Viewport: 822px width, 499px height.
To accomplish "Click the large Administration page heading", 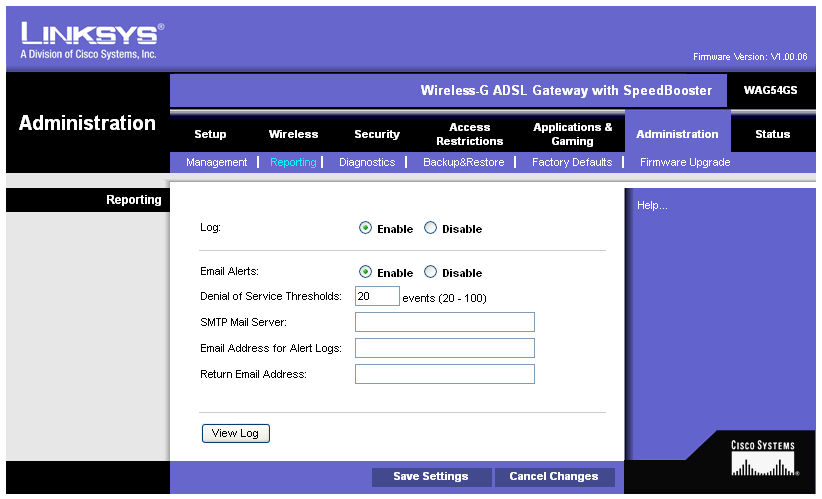I will (x=88, y=123).
